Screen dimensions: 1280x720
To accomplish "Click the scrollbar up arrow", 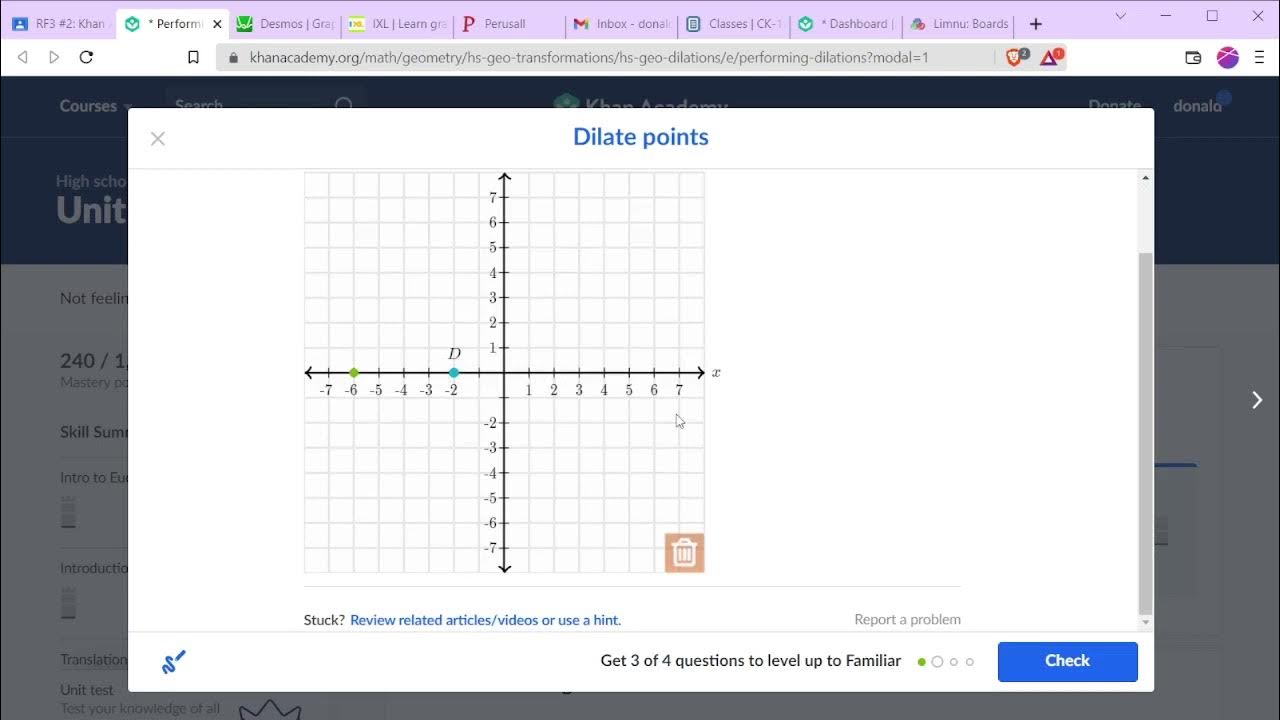I will point(1146,178).
